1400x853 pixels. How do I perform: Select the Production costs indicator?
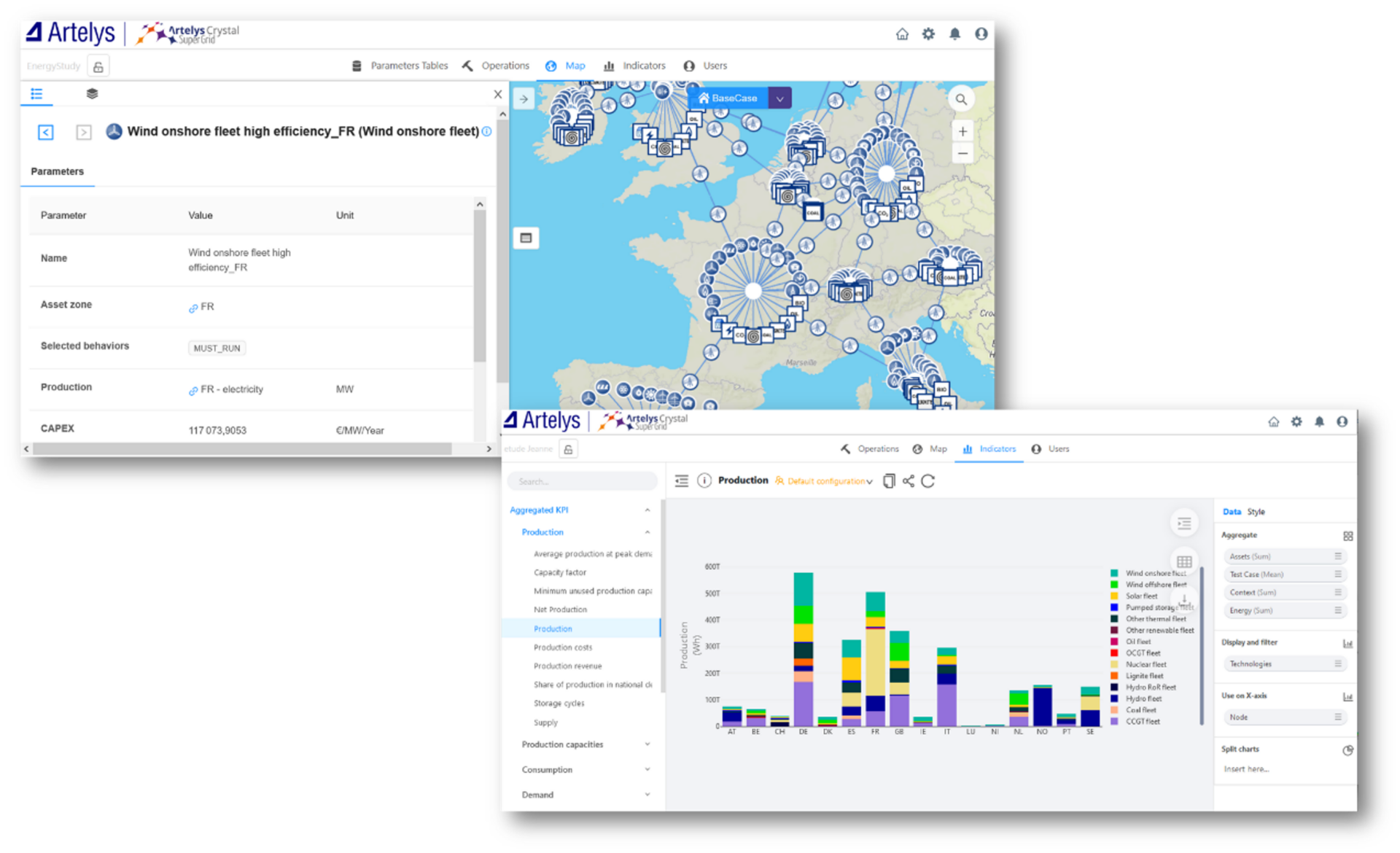coord(563,647)
